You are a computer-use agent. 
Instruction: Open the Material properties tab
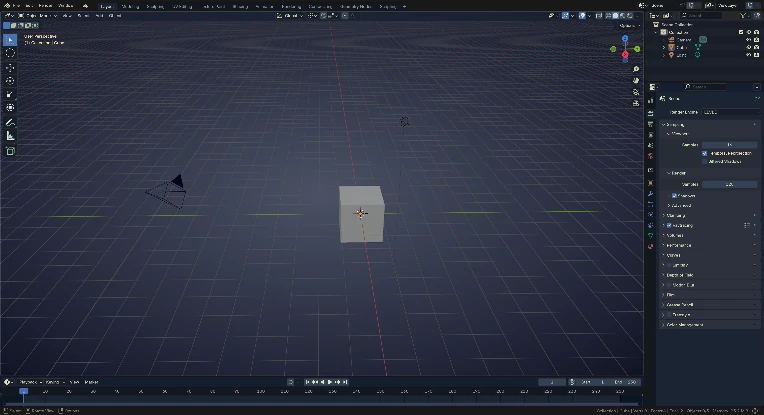point(651,246)
